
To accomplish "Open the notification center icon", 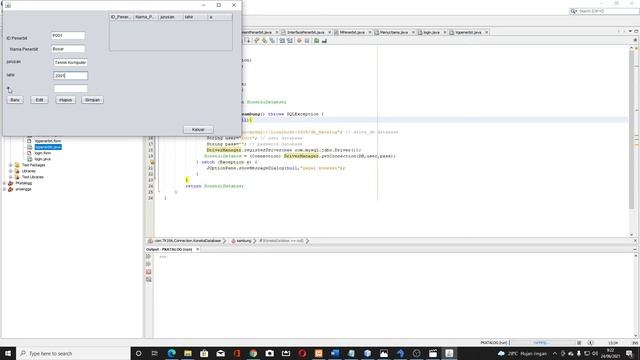I will tap(629, 353).
